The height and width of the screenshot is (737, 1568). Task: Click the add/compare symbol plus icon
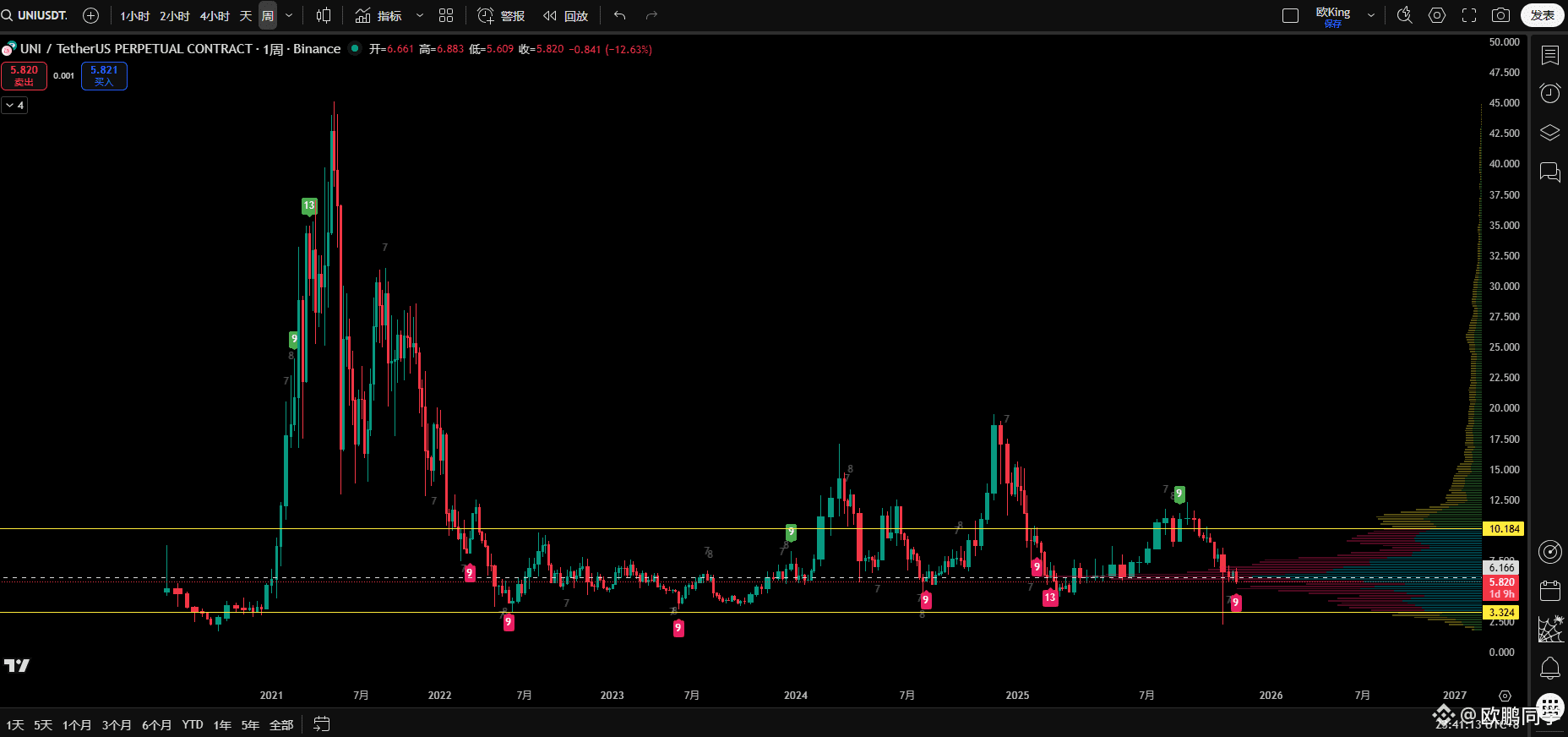[x=91, y=15]
